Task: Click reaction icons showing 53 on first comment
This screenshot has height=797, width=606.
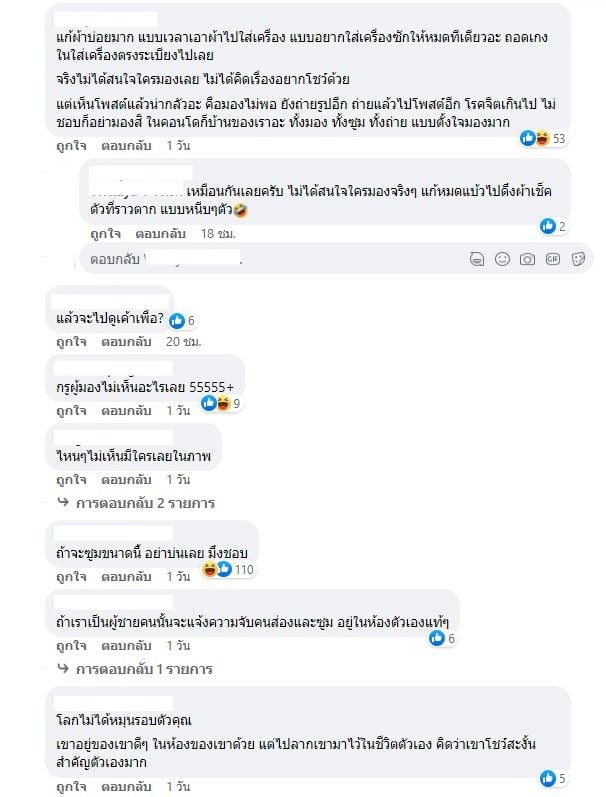Action: click(535, 139)
